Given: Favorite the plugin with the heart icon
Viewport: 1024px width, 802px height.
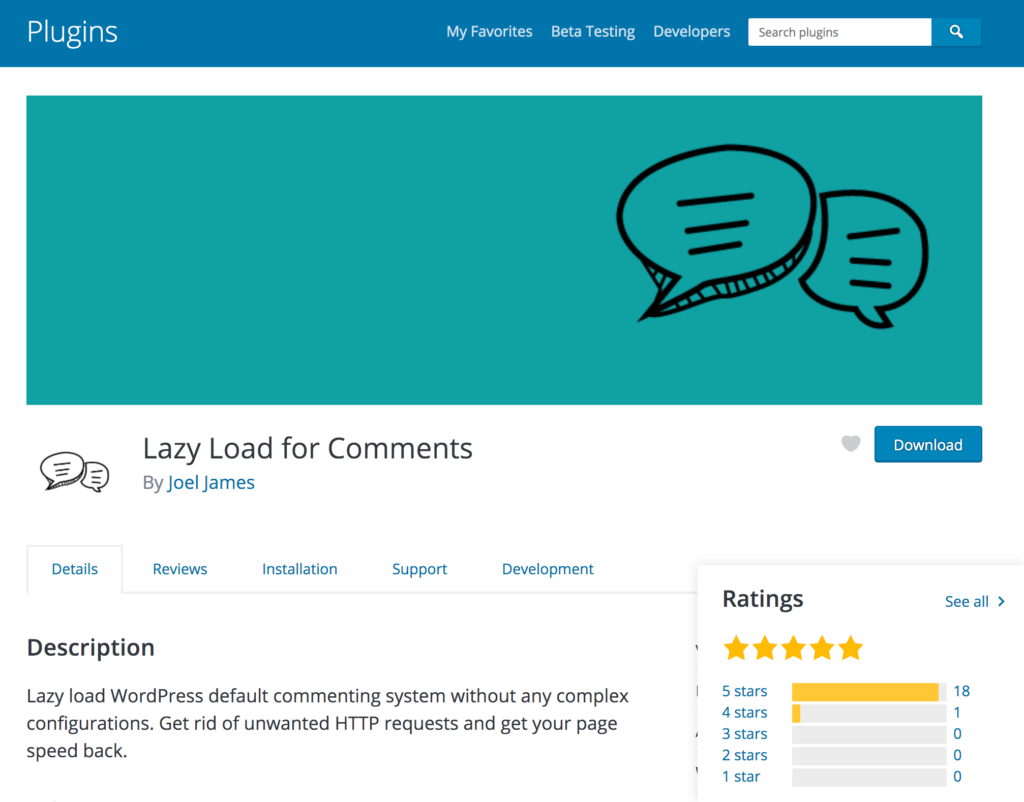Looking at the screenshot, I should point(850,444).
